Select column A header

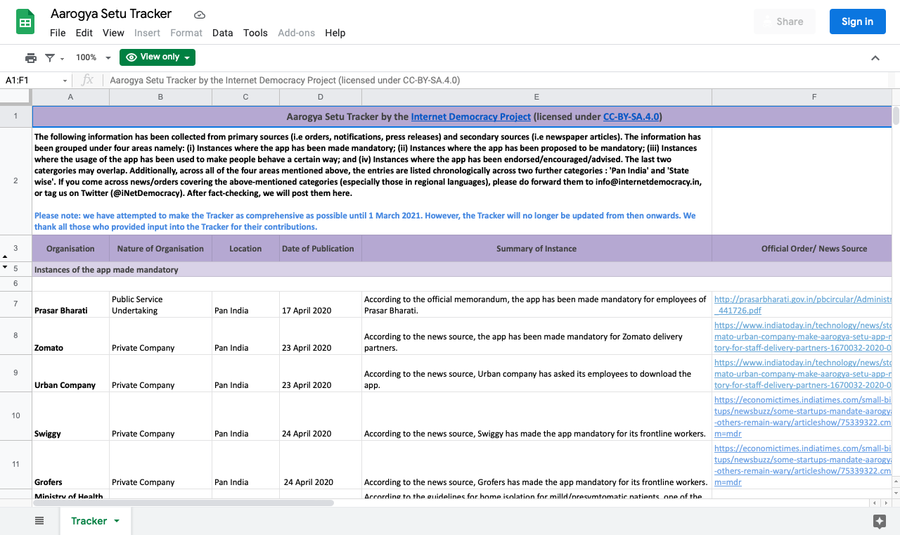coord(71,97)
